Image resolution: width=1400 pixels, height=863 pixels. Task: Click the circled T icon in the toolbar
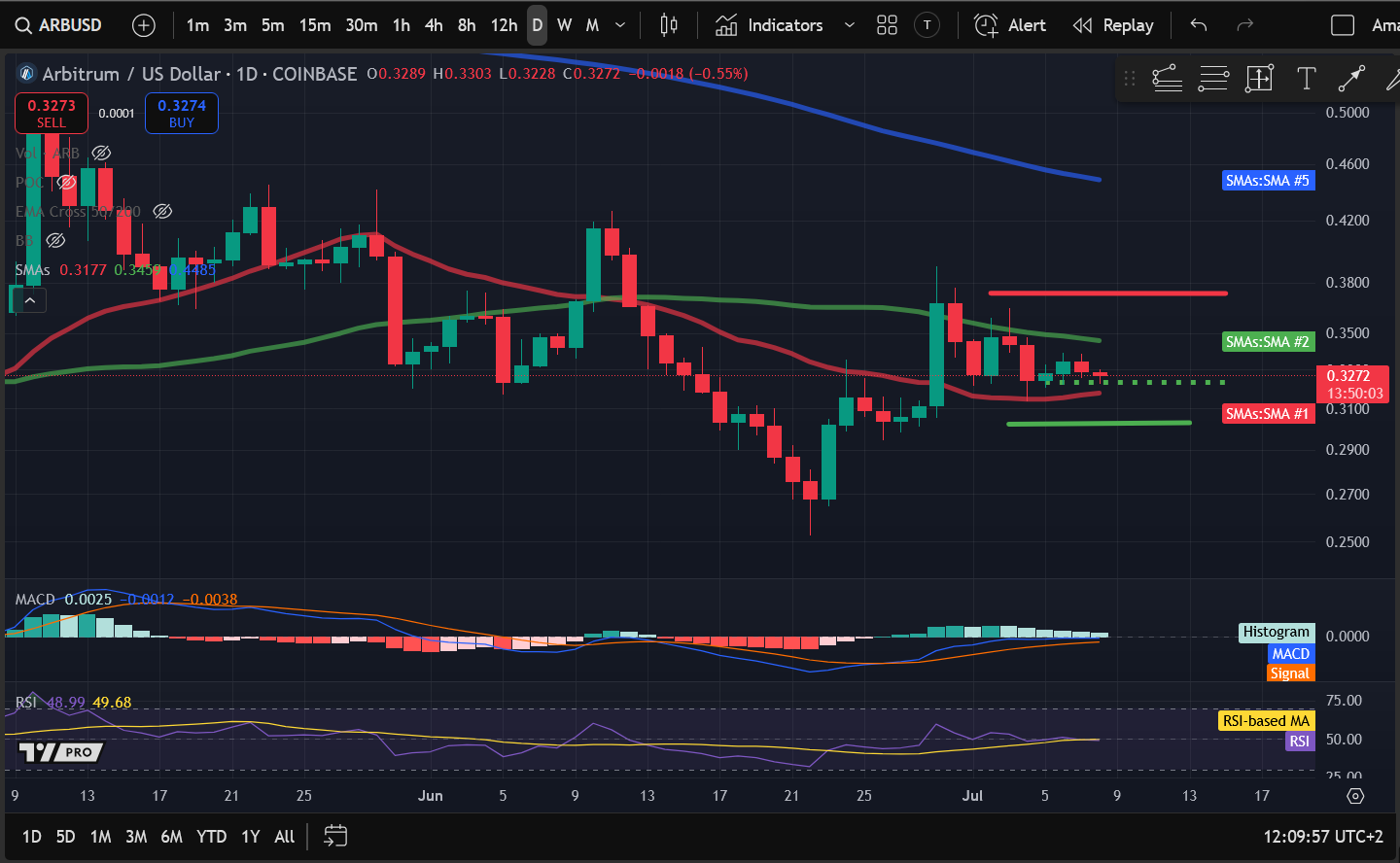(927, 25)
